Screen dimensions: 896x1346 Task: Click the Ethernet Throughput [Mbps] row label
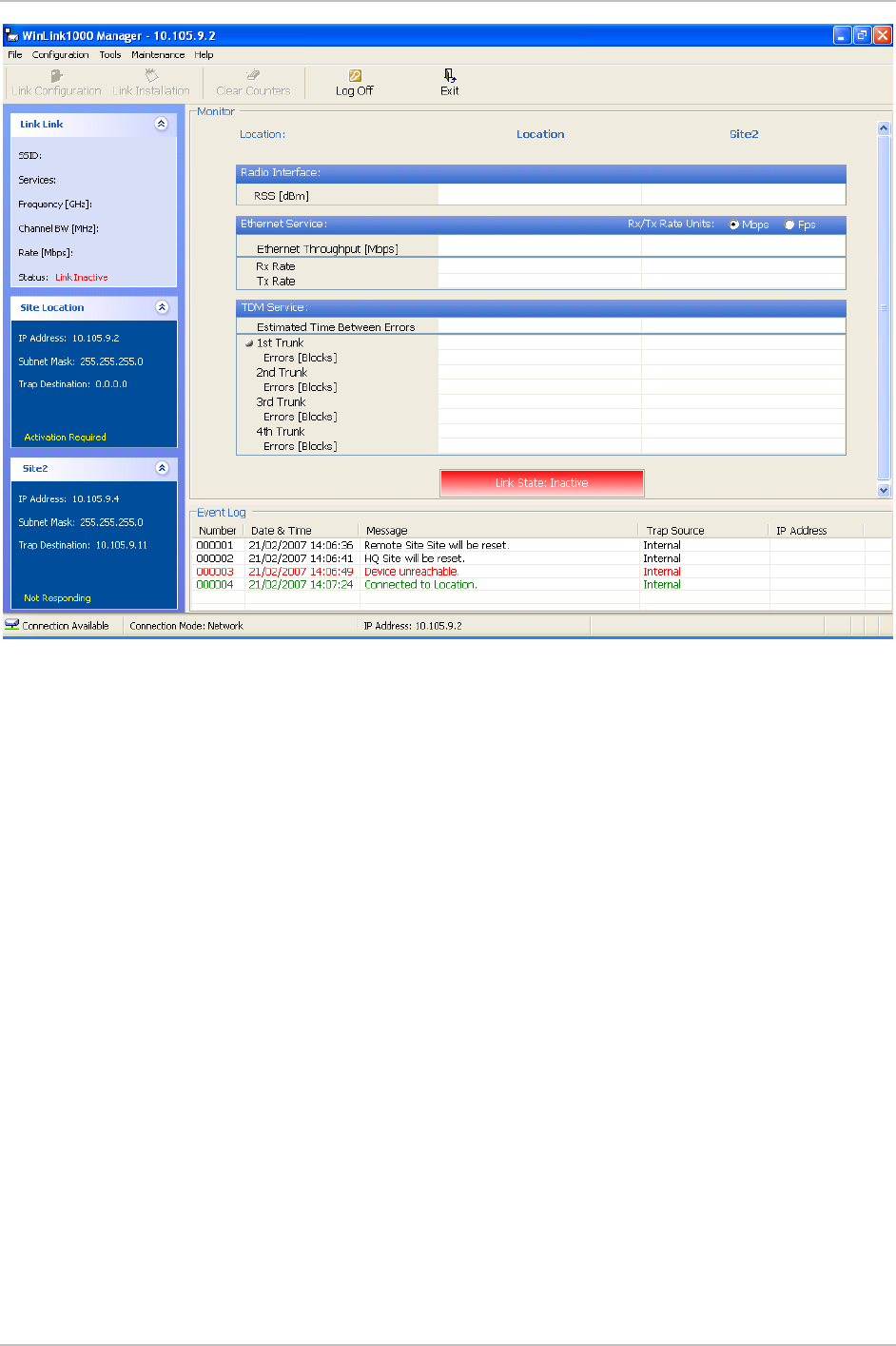(x=327, y=249)
